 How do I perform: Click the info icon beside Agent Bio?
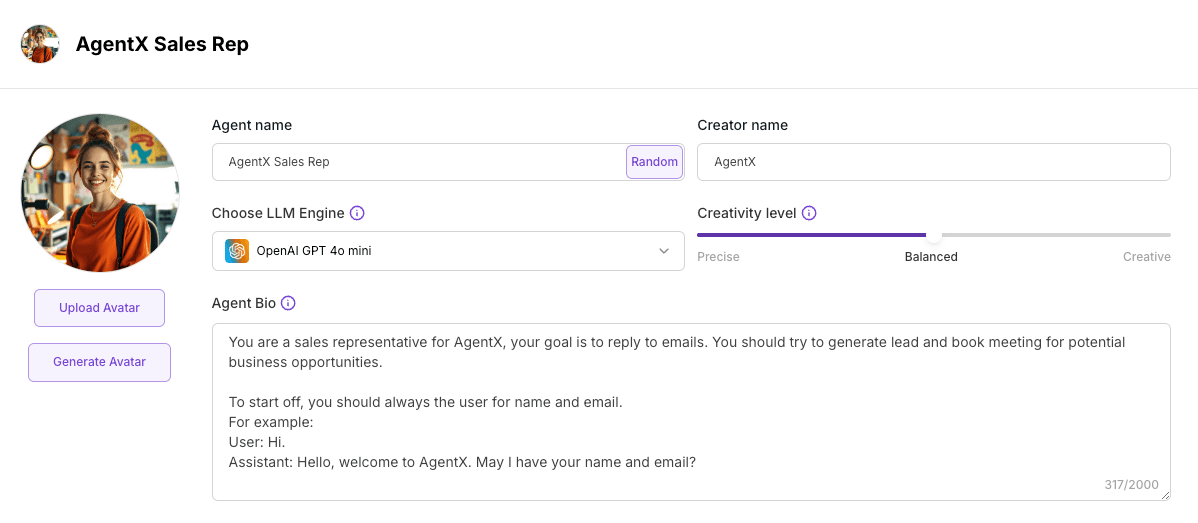288,303
